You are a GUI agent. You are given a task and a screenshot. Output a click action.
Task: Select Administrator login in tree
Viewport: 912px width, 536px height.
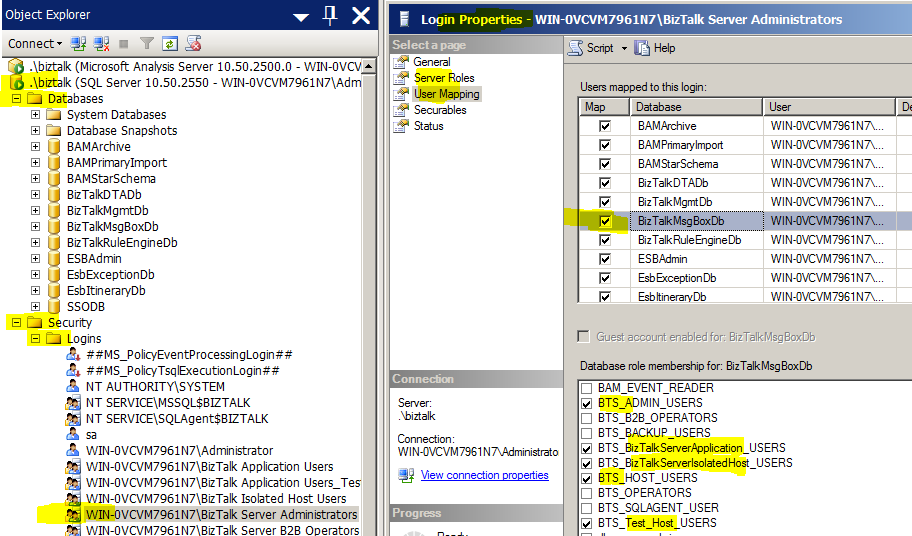(179, 451)
